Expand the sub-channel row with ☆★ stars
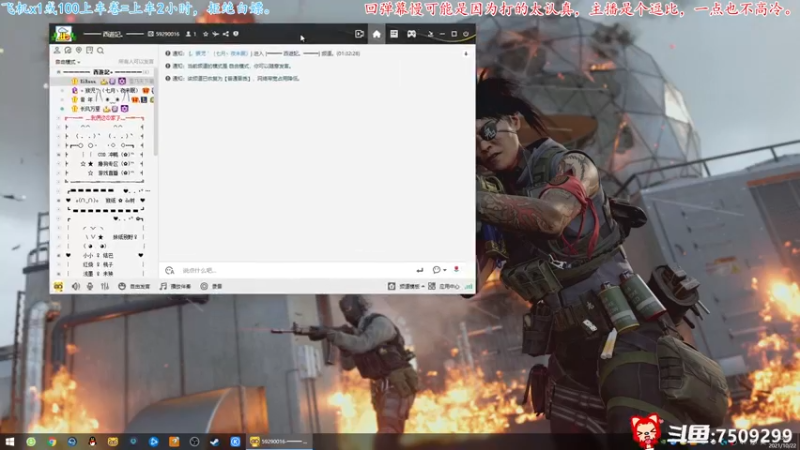The image size is (800, 450). coord(59,164)
